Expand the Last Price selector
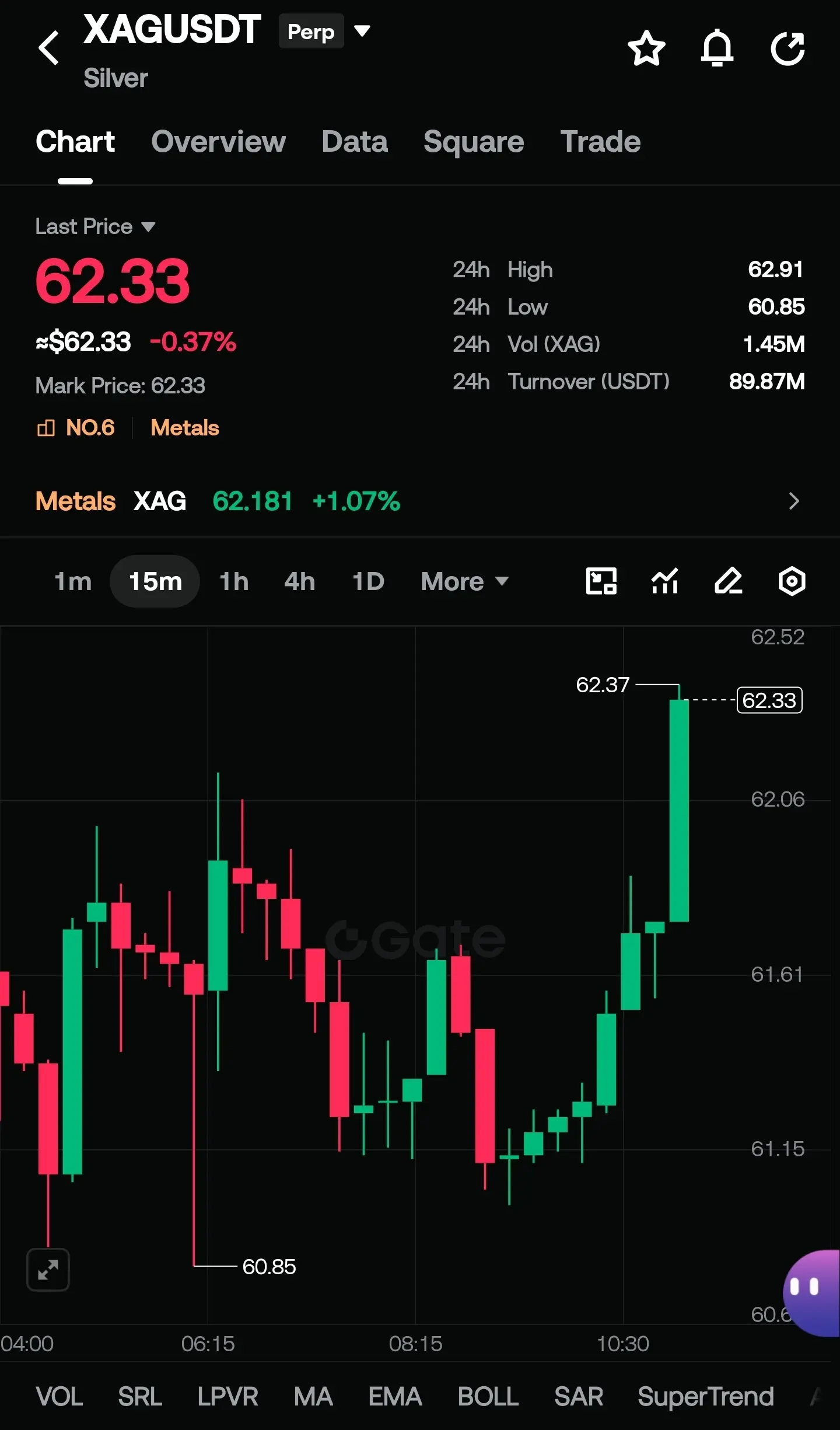This screenshot has height=1430, width=840. (95, 226)
